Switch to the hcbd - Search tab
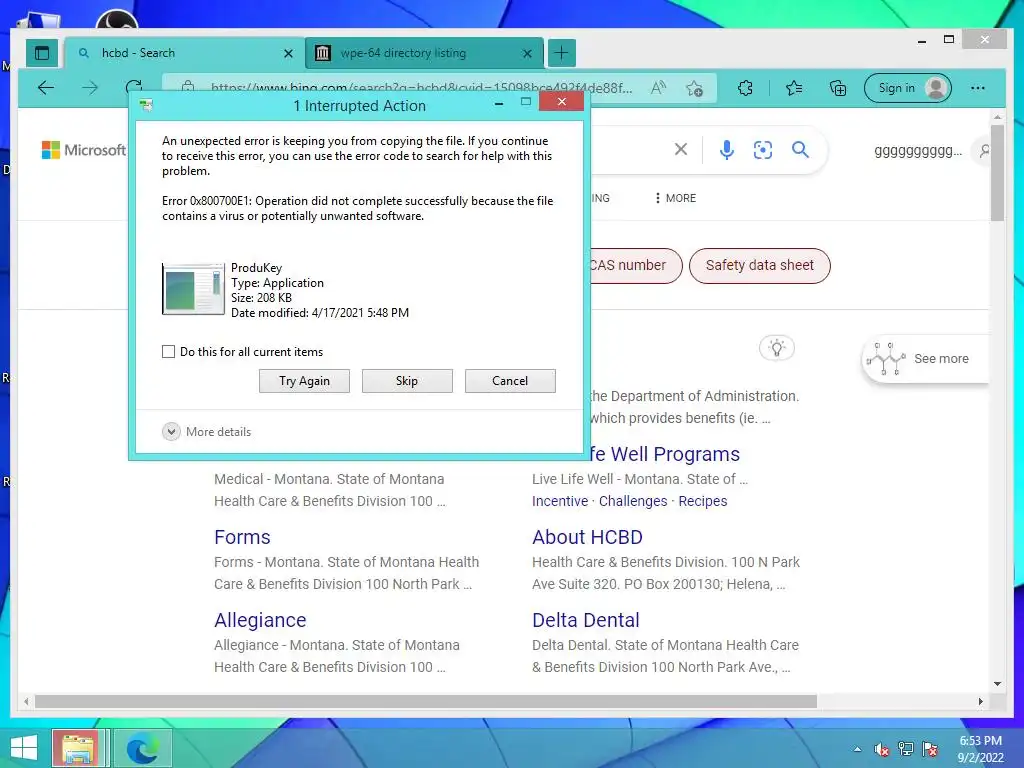The height and width of the screenshot is (768, 1024). (184, 53)
